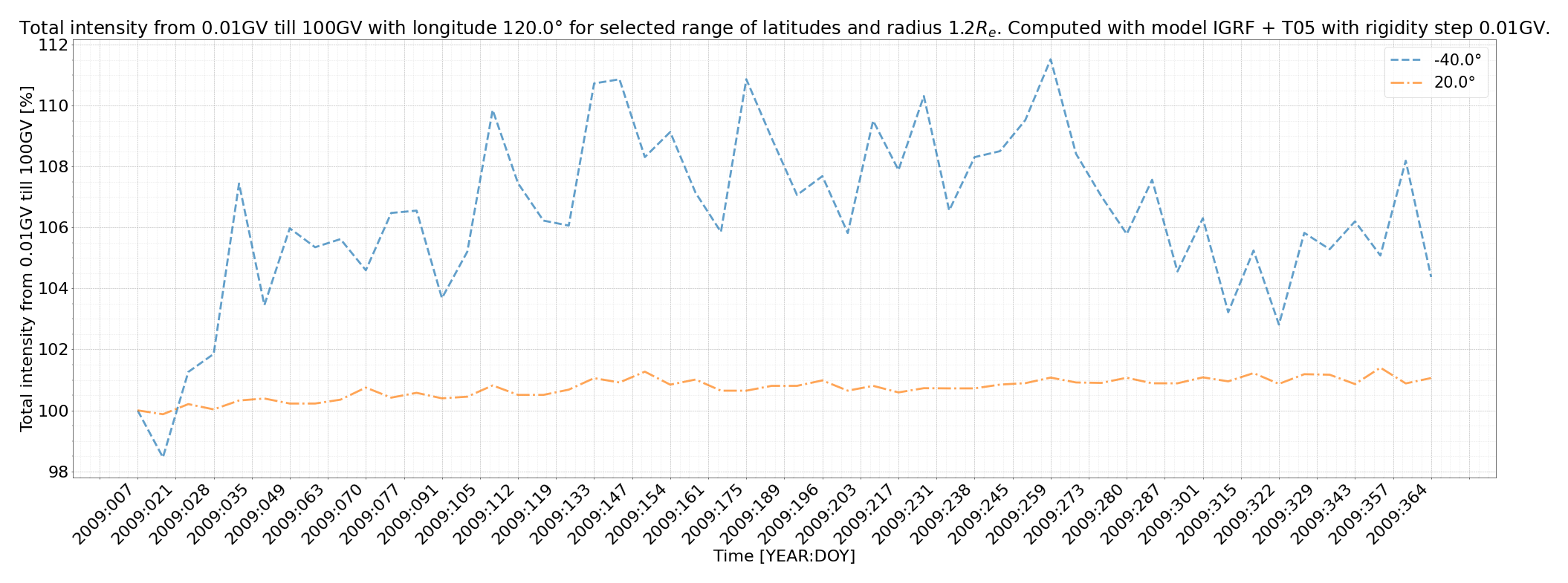Viewport: 1568px width, 583px height.
Task: Click the y-axis tick label 104
Action: [x=54, y=288]
